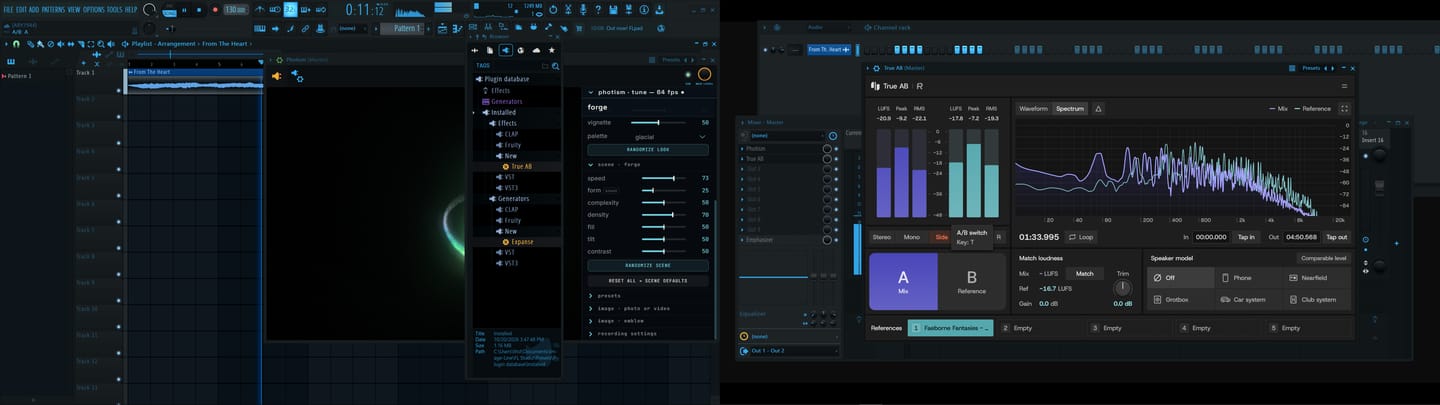
Task: Click the orange ring knob in Photism
Action: point(704,75)
